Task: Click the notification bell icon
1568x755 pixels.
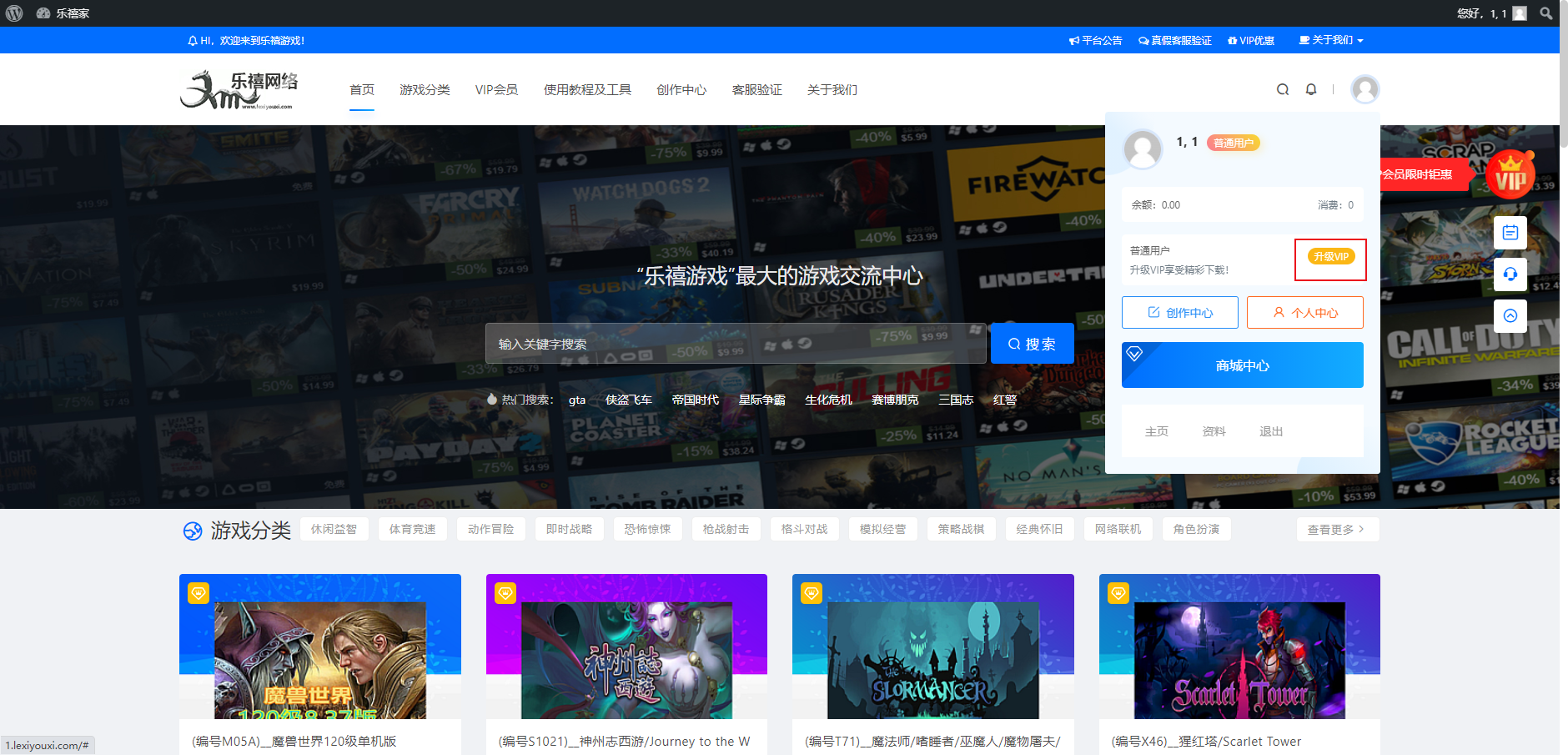Action: [x=1311, y=89]
